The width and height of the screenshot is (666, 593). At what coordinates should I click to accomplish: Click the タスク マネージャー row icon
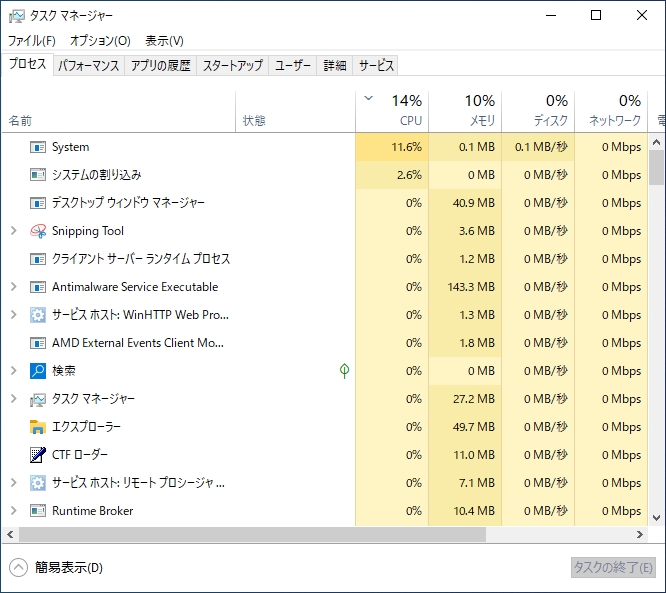pos(38,399)
